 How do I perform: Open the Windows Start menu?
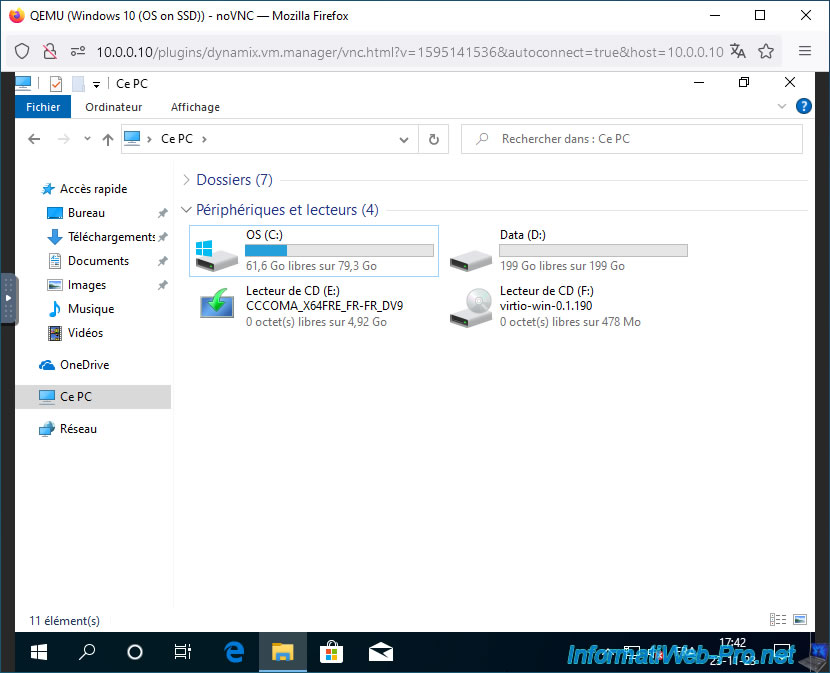click(x=39, y=652)
